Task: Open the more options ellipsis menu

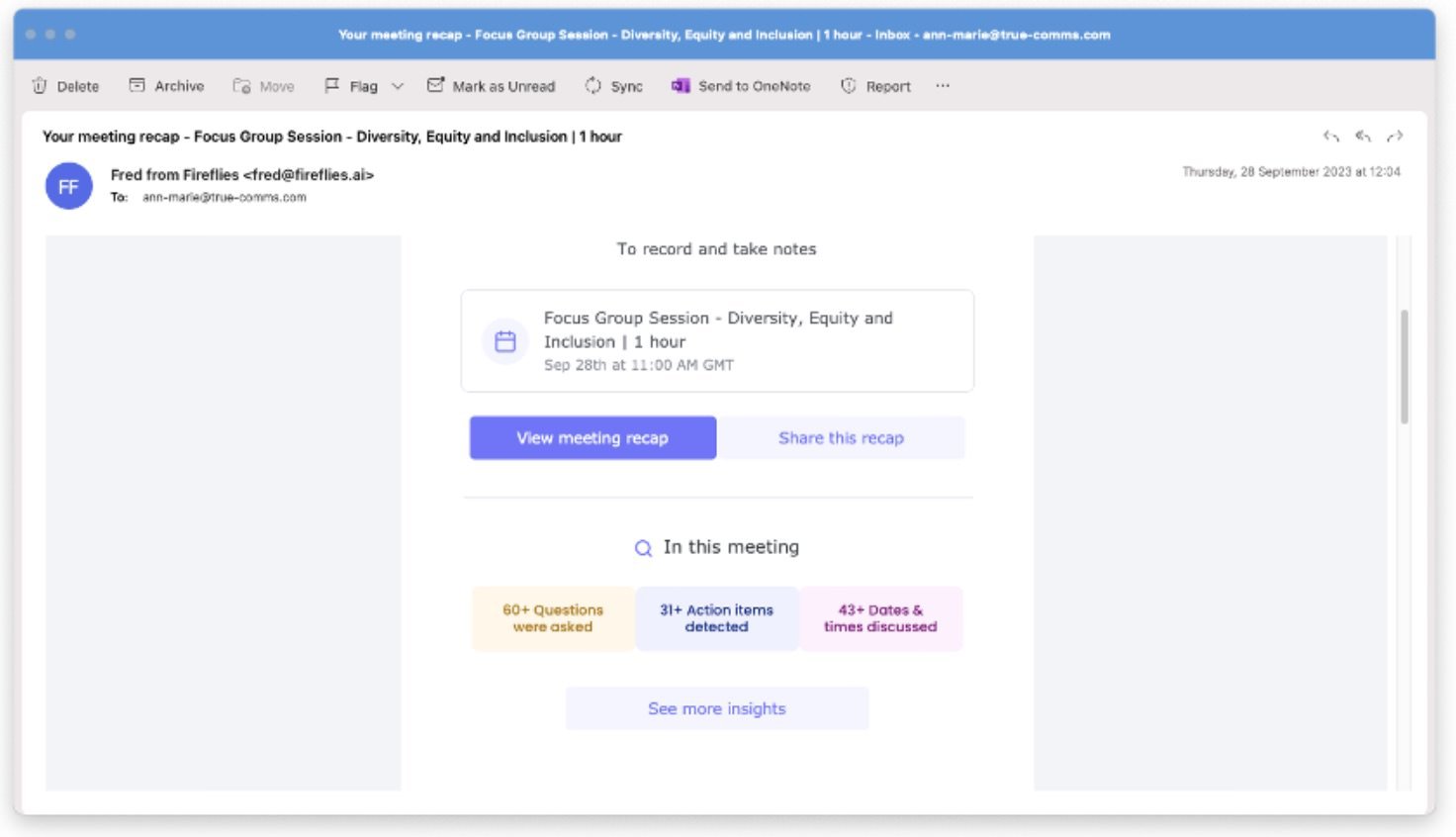Action: pos(943,86)
